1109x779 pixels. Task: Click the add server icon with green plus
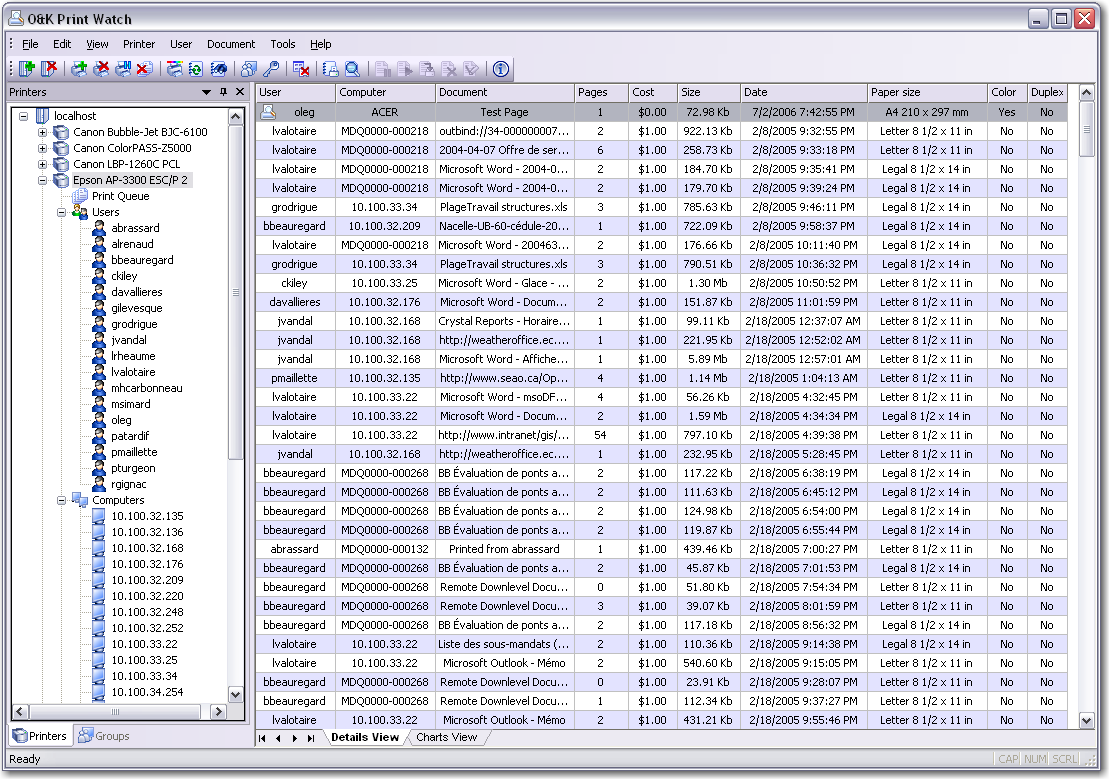27,69
